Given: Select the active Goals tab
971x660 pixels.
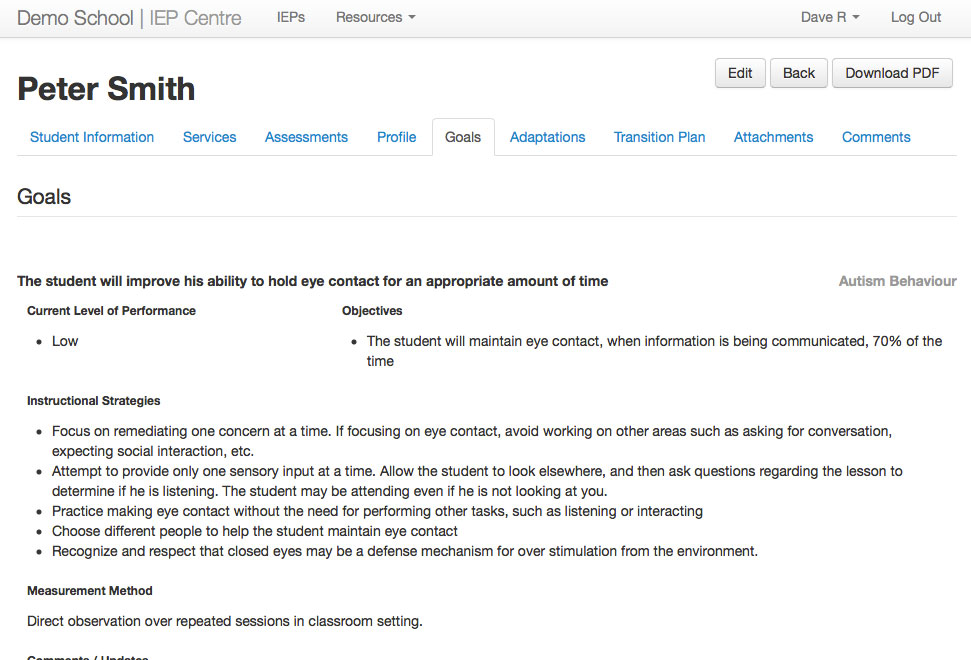Looking at the screenshot, I should 463,137.
